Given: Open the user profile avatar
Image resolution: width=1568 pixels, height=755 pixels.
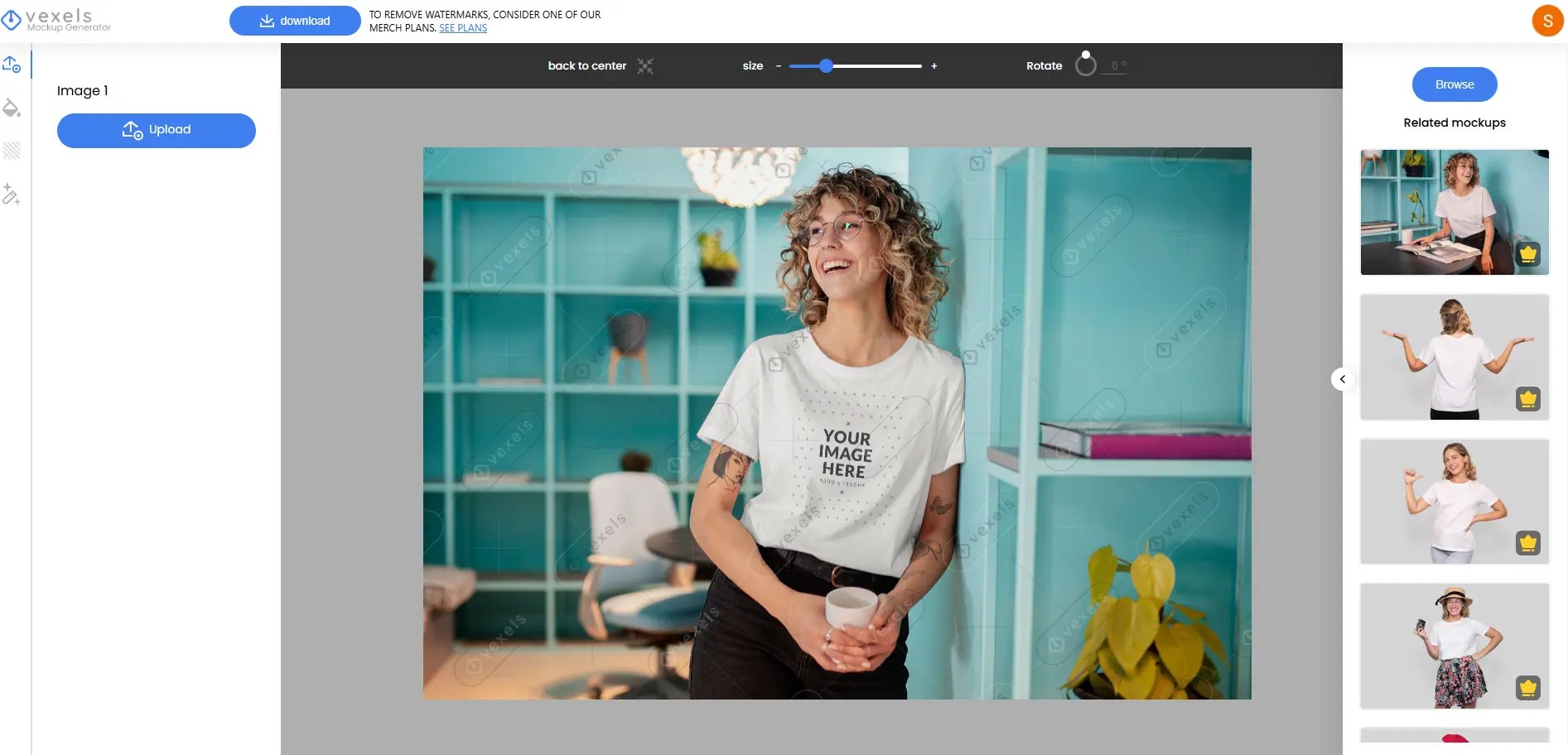Looking at the screenshot, I should tap(1547, 21).
